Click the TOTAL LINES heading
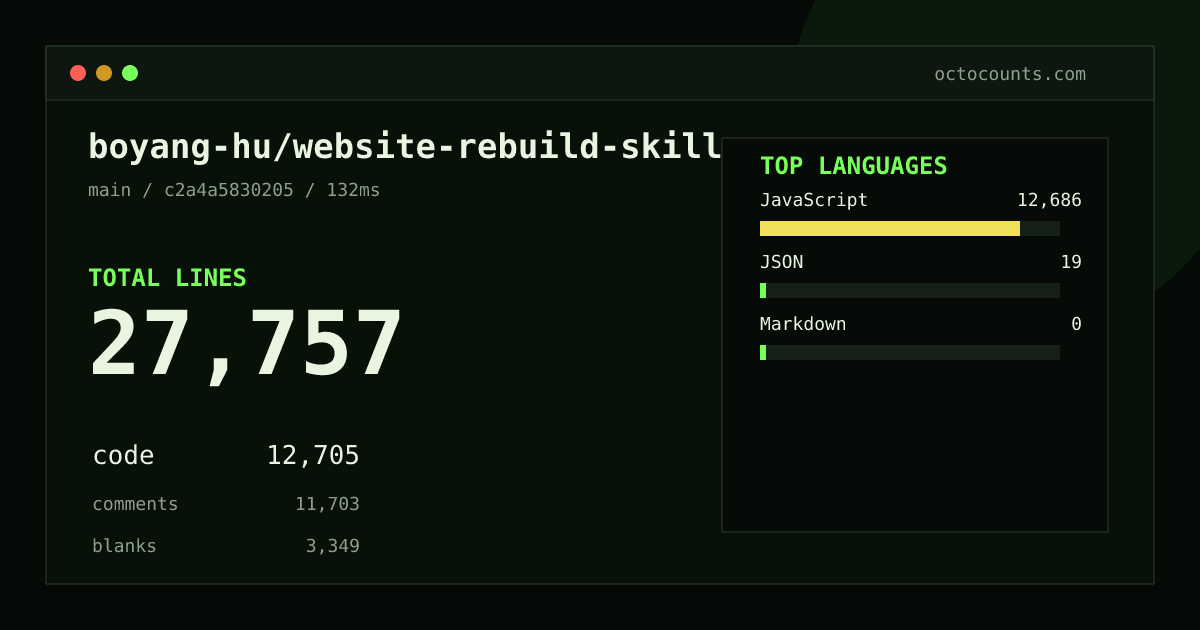Image resolution: width=1200 pixels, height=630 pixels. click(x=167, y=278)
